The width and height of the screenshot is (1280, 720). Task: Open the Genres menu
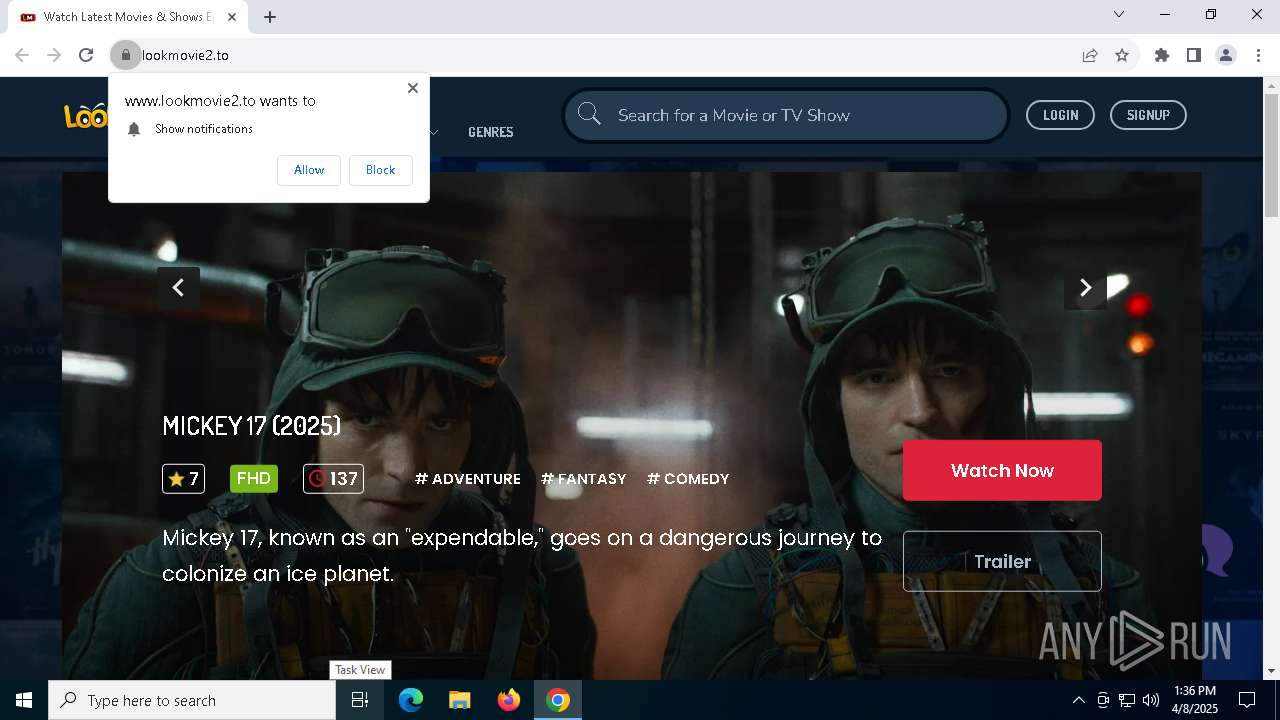pos(491,132)
